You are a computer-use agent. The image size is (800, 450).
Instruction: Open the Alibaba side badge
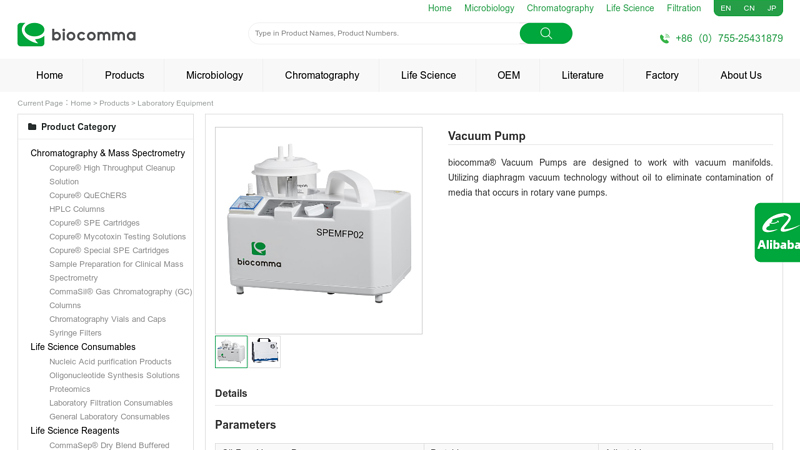pos(778,233)
